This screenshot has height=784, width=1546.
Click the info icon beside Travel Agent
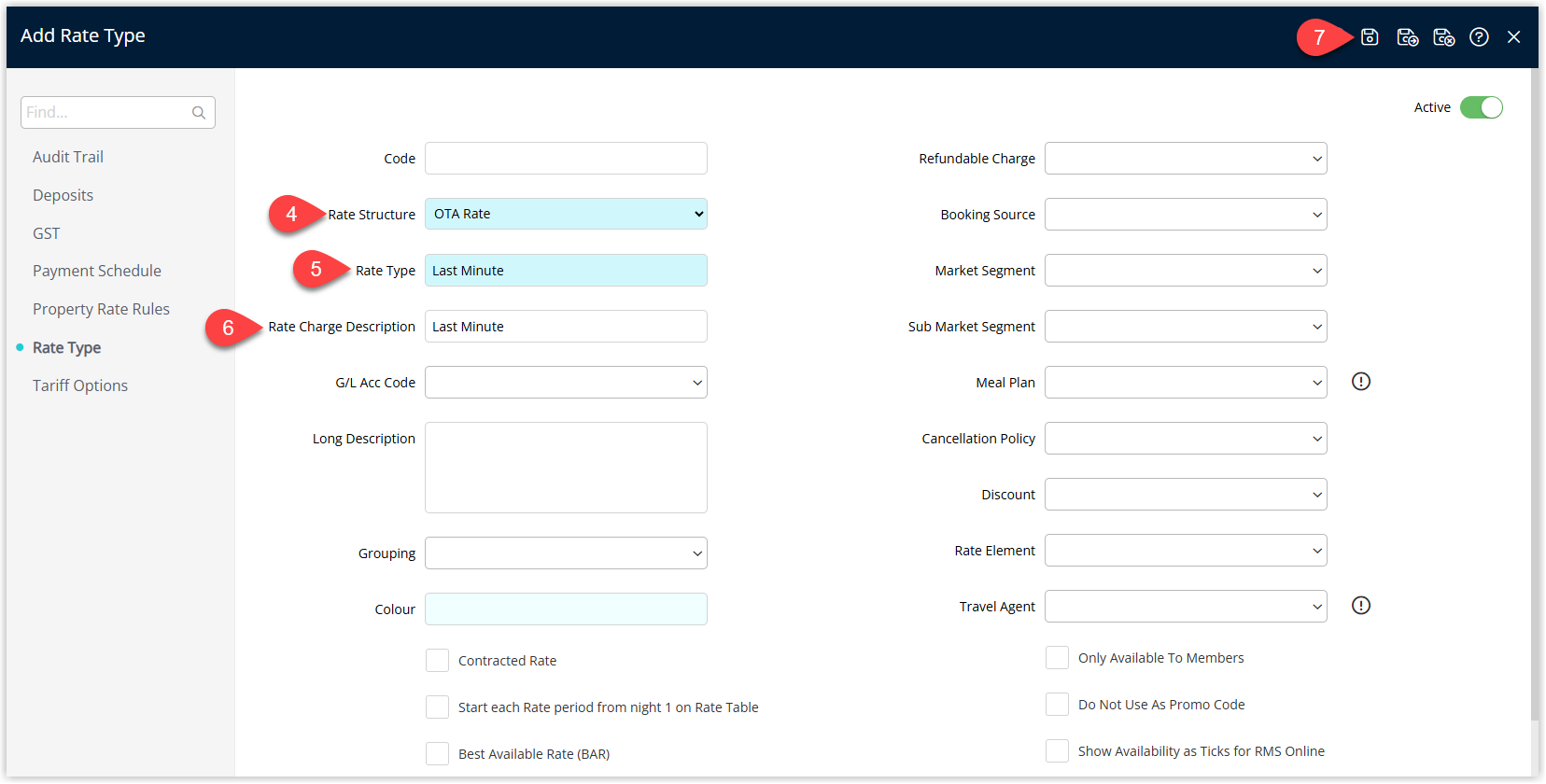pyautogui.click(x=1361, y=605)
